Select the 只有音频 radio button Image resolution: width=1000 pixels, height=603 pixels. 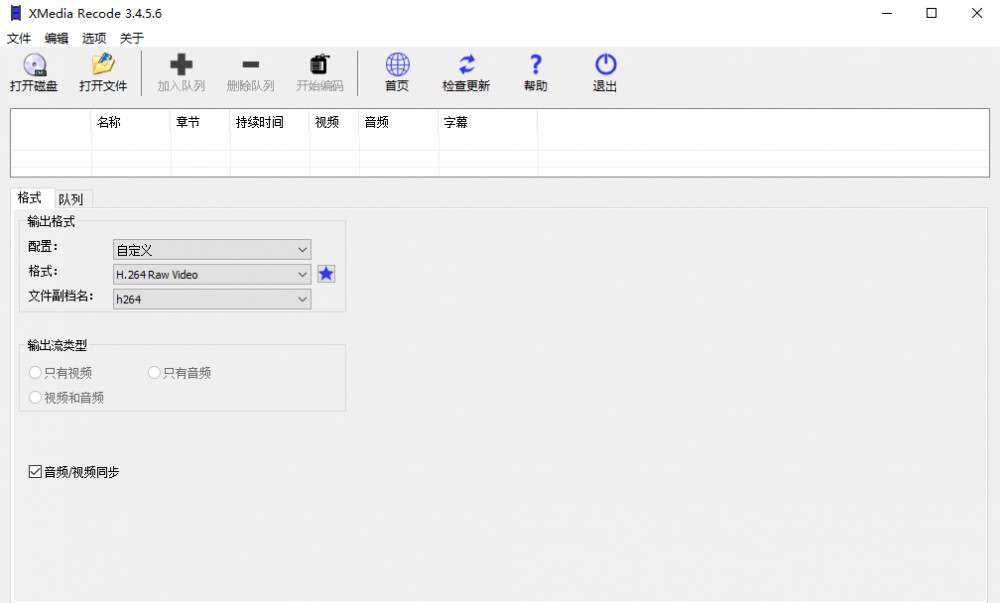coord(153,372)
